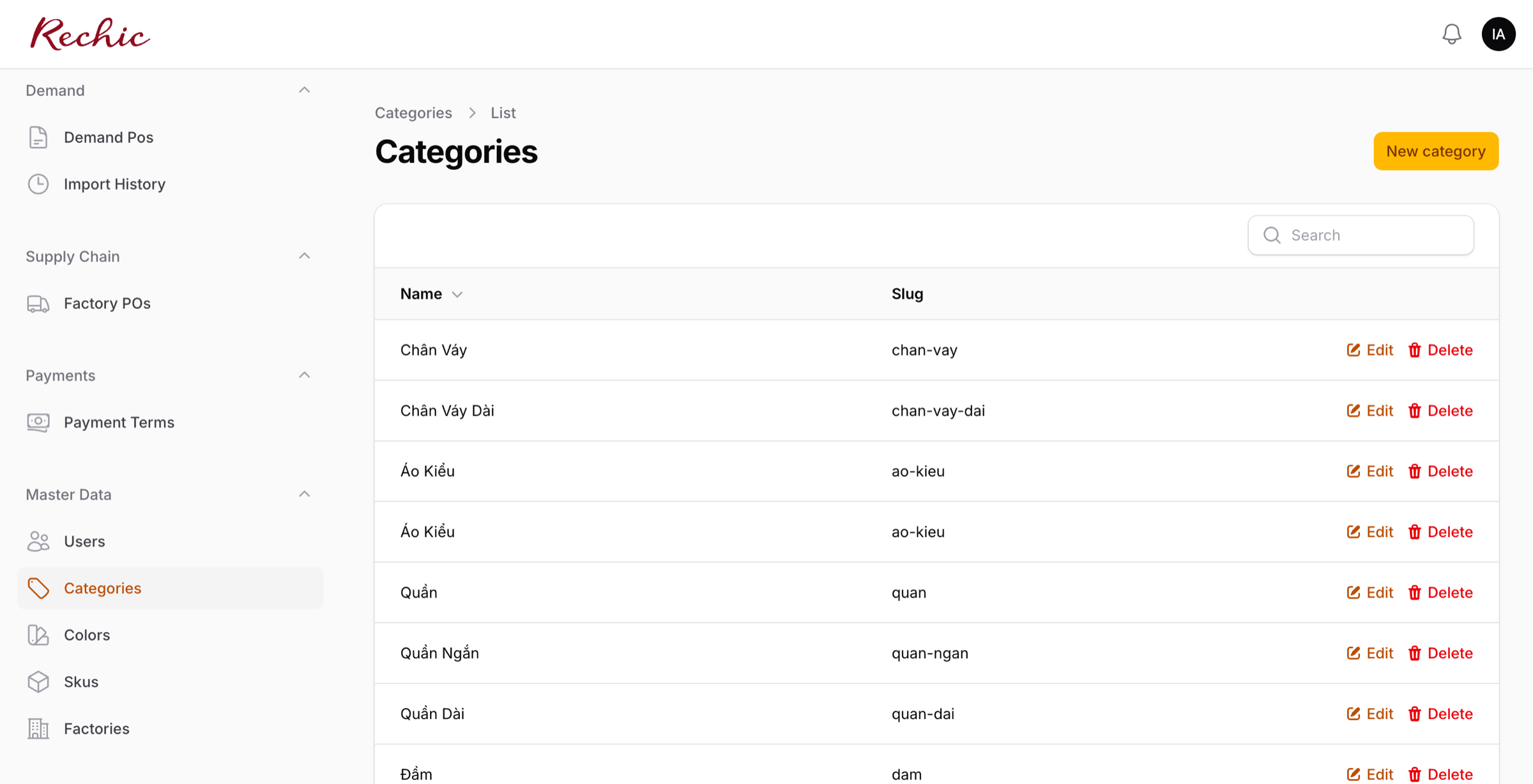Select the quan slug cell
1533x784 pixels.
(909, 592)
